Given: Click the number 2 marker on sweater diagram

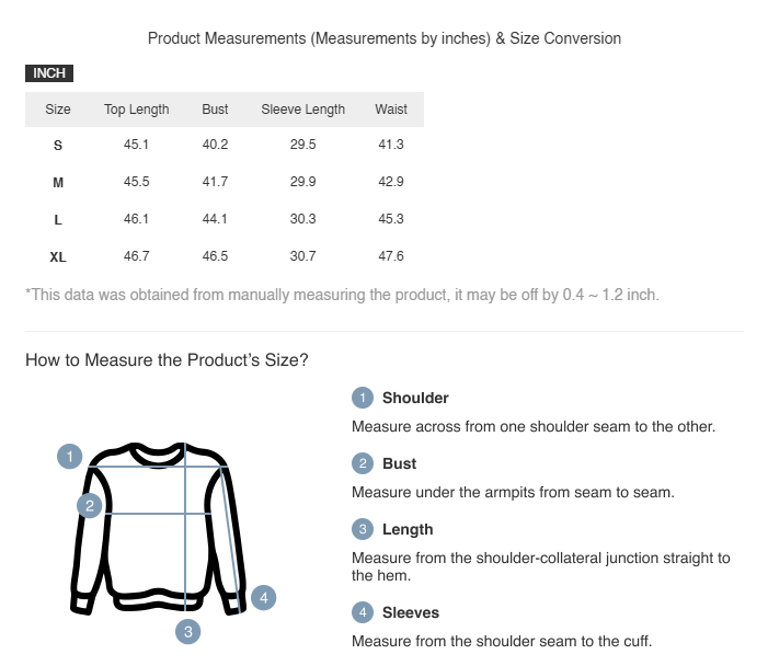Looking at the screenshot, I should (x=90, y=506).
